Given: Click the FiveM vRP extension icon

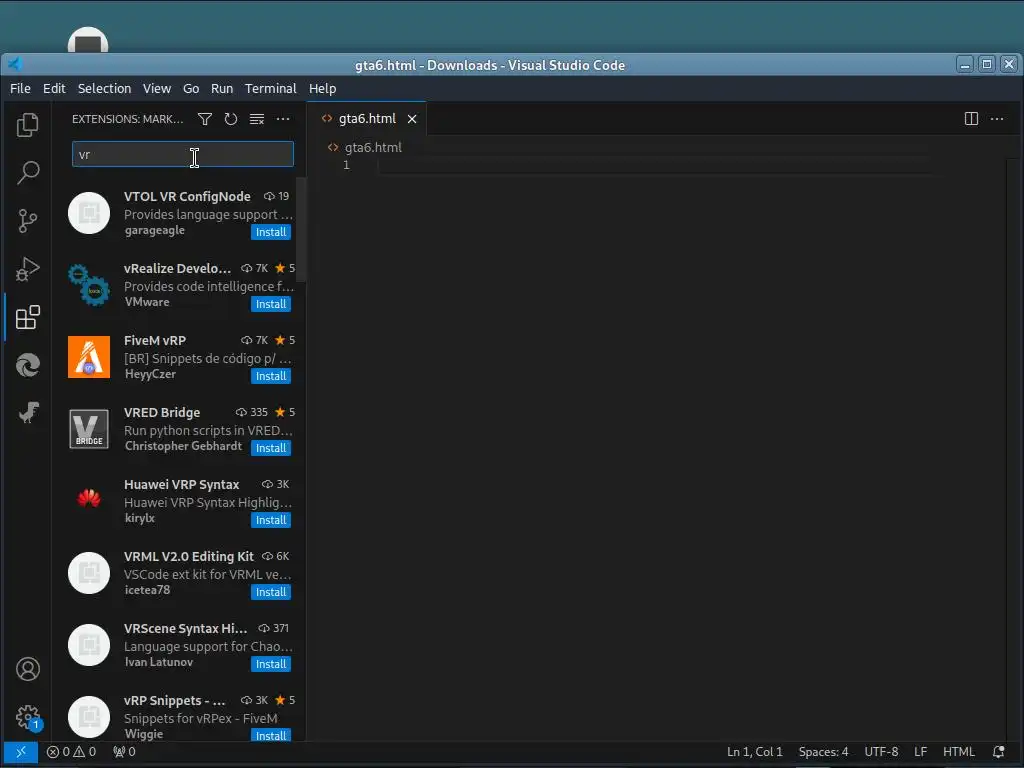Looking at the screenshot, I should 89,357.
